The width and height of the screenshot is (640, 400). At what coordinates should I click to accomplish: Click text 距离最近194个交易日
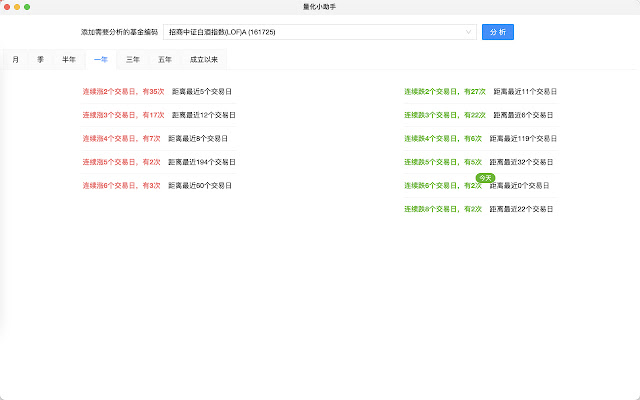point(202,162)
